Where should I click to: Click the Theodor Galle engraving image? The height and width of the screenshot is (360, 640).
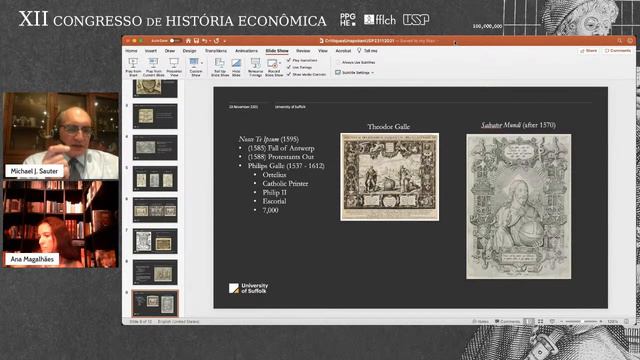coord(390,177)
